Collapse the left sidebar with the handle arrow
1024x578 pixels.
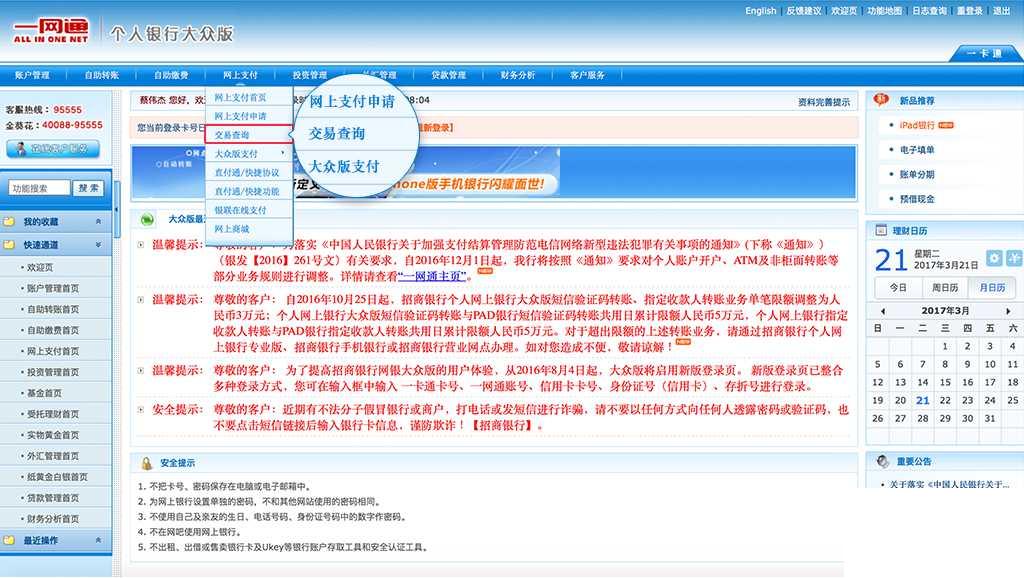tap(117, 210)
